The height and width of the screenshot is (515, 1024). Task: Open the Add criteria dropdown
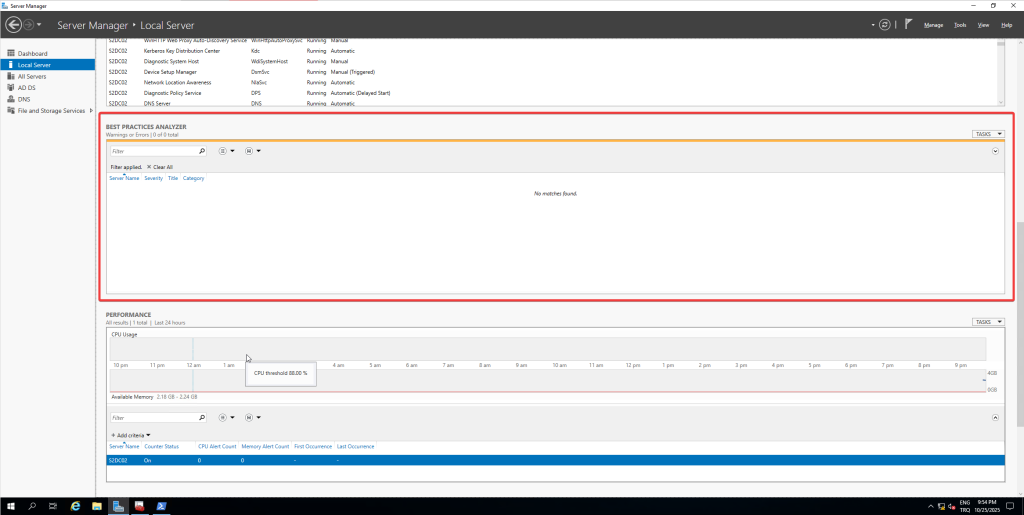pyautogui.click(x=131, y=435)
